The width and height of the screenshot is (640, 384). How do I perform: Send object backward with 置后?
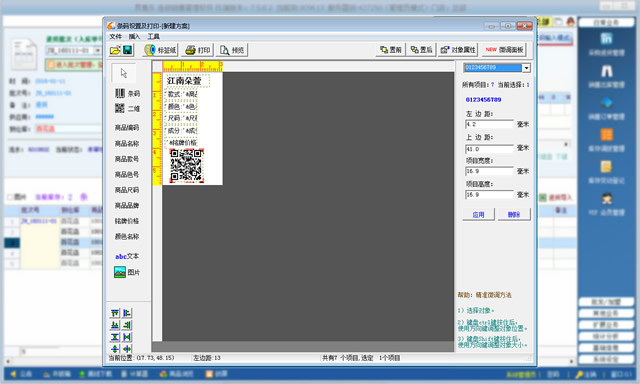[x=421, y=50]
